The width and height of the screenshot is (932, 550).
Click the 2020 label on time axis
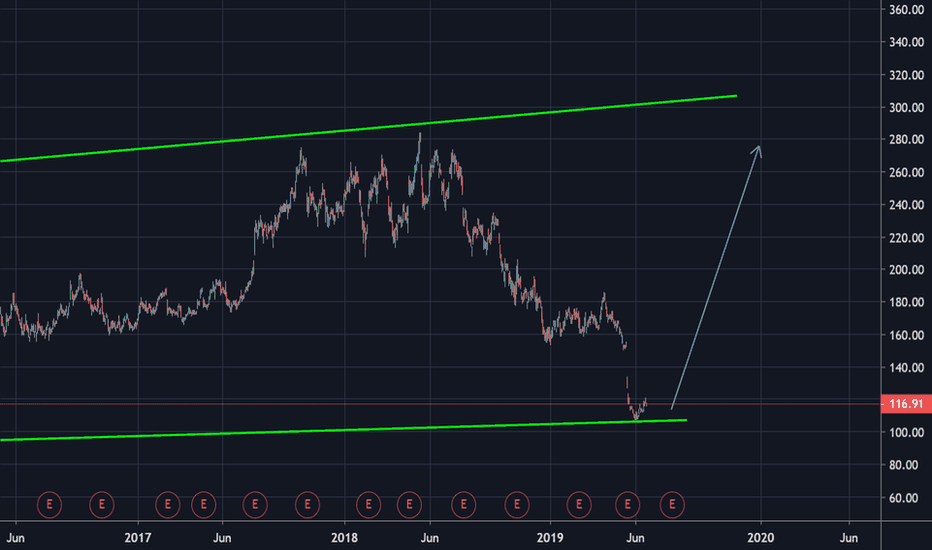[761, 538]
